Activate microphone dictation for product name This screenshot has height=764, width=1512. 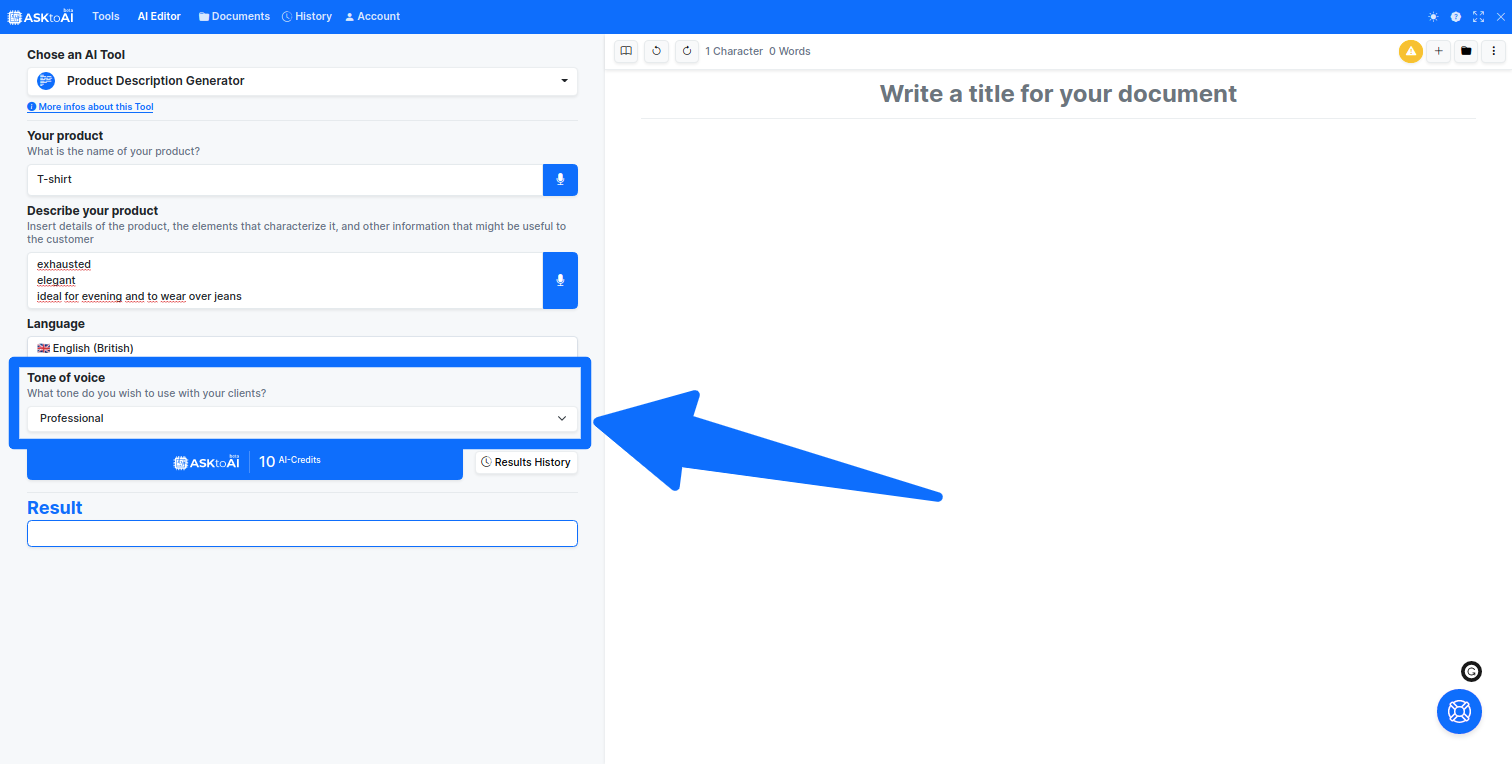coord(560,180)
